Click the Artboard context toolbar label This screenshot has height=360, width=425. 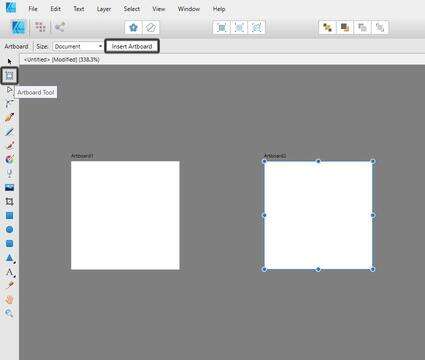[x=16, y=46]
